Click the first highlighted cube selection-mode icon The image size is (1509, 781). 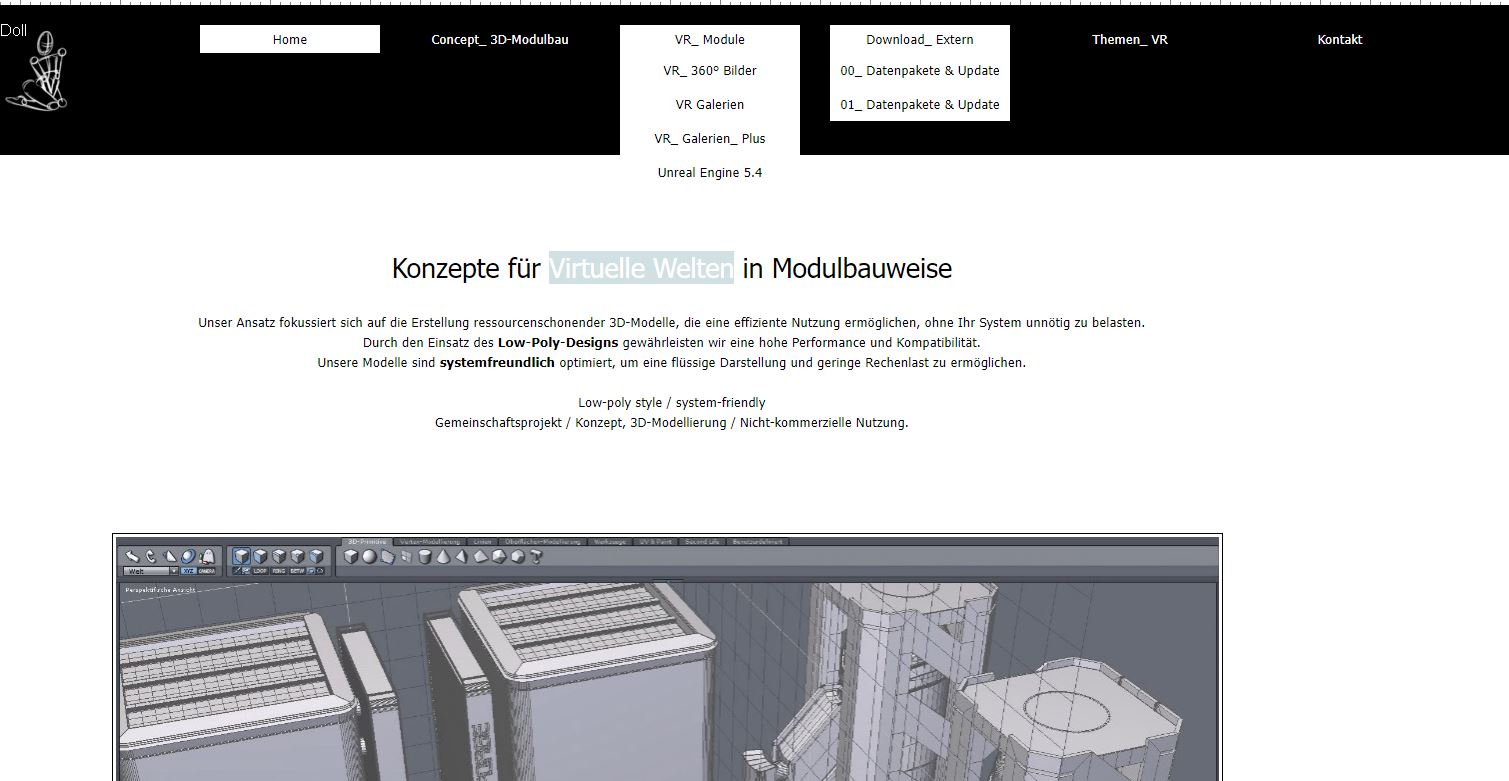[x=241, y=555]
